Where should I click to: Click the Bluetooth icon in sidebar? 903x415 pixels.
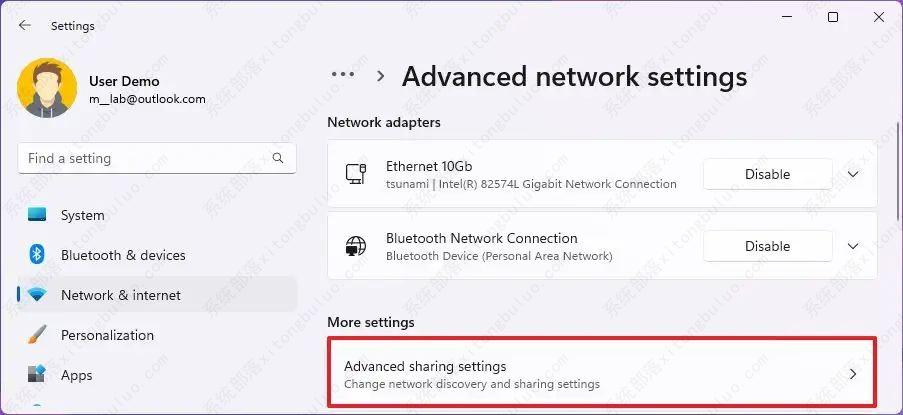[x=37, y=255]
